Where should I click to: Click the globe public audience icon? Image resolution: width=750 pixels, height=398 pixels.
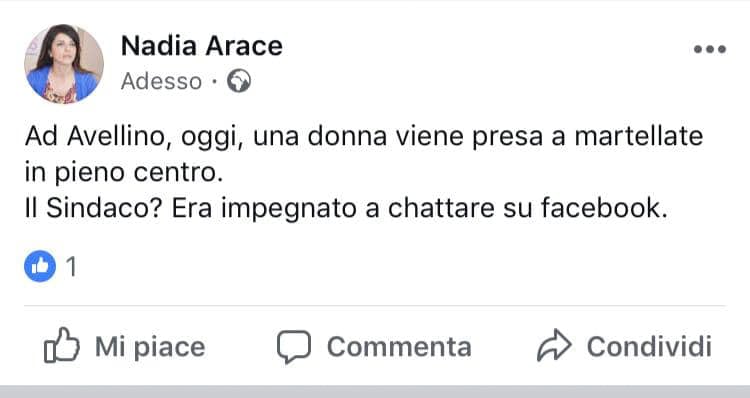239,81
